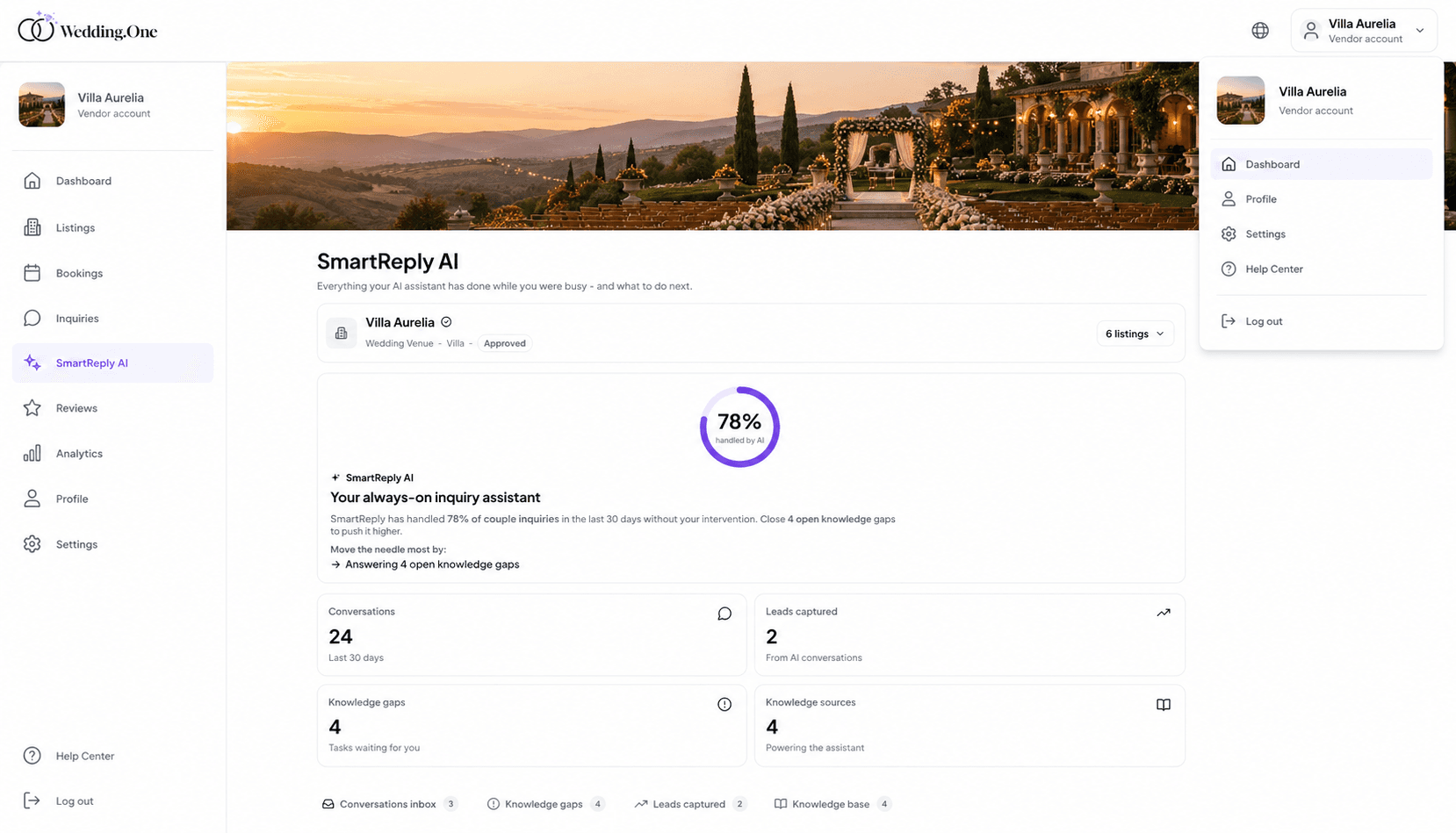Image resolution: width=1456 pixels, height=833 pixels.
Task: Click the Profile person icon in sidebar
Action: 32,499
